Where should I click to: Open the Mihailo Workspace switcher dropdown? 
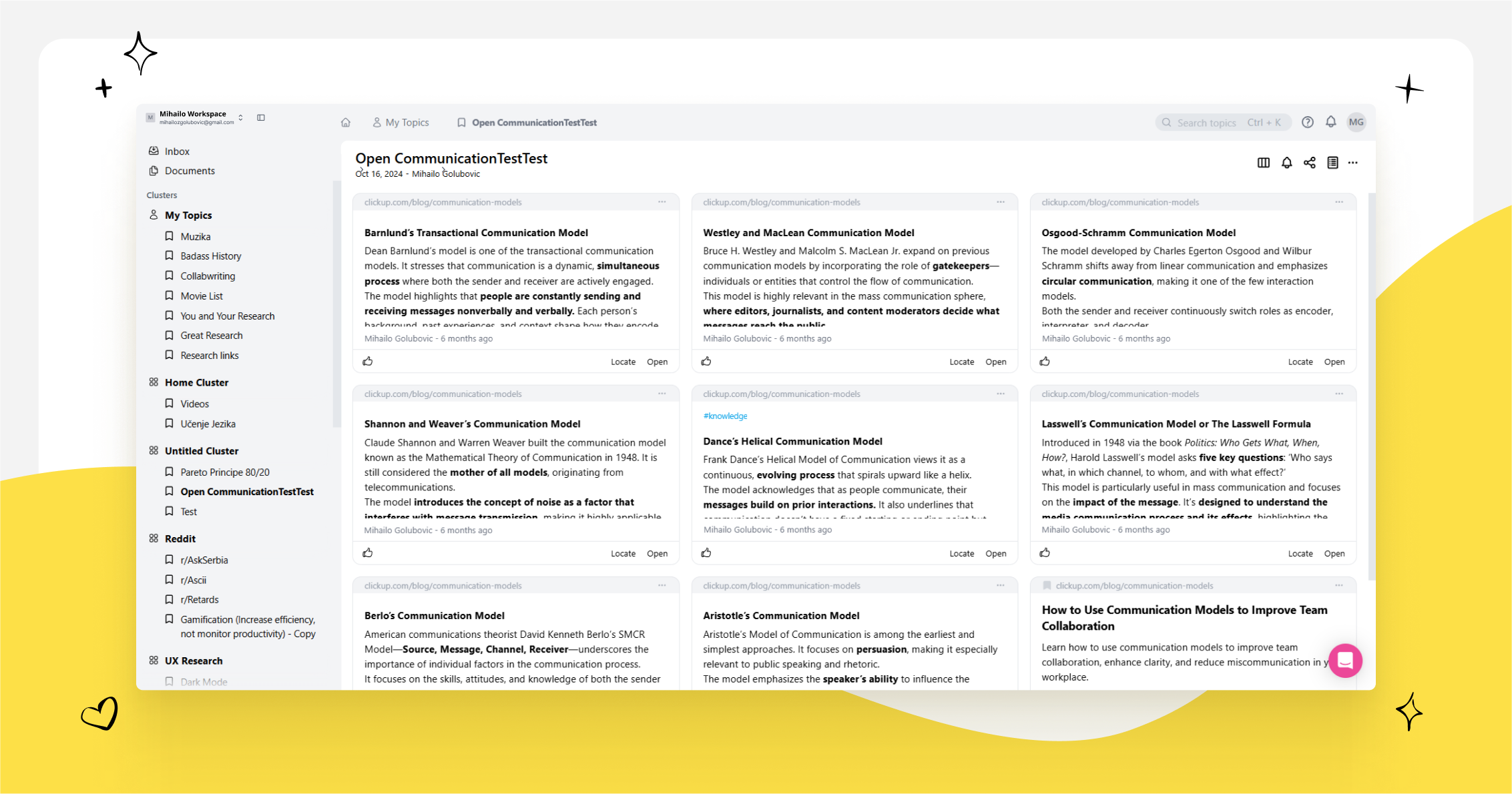[x=240, y=117]
